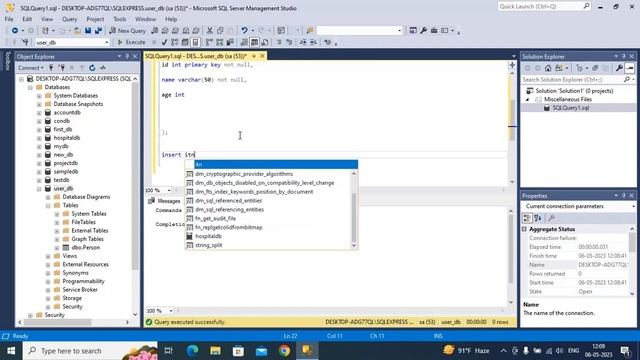
Task: Click the Categorized icon in Properties panel
Action: [x=527, y=218]
